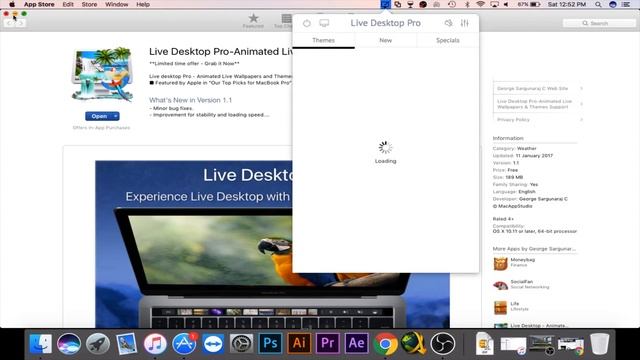
Task: Click the AirPlay display menu bar icon
Action: pyautogui.click(x=494, y=4)
